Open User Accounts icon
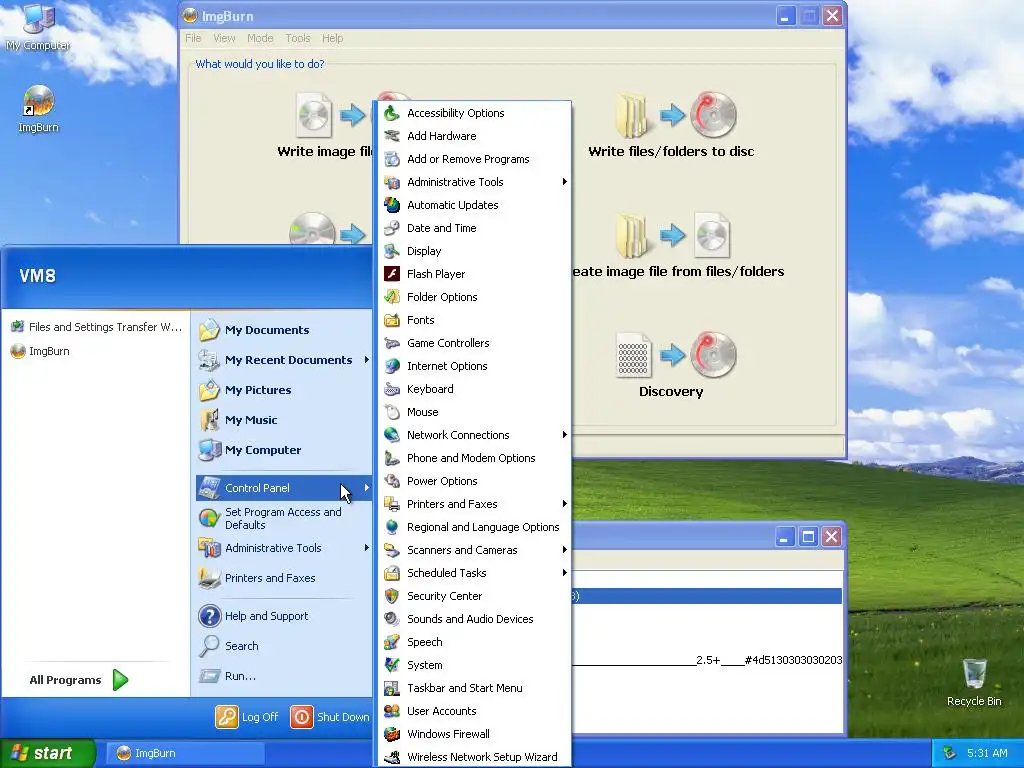This screenshot has height=768, width=1024. [x=392, y=711]
